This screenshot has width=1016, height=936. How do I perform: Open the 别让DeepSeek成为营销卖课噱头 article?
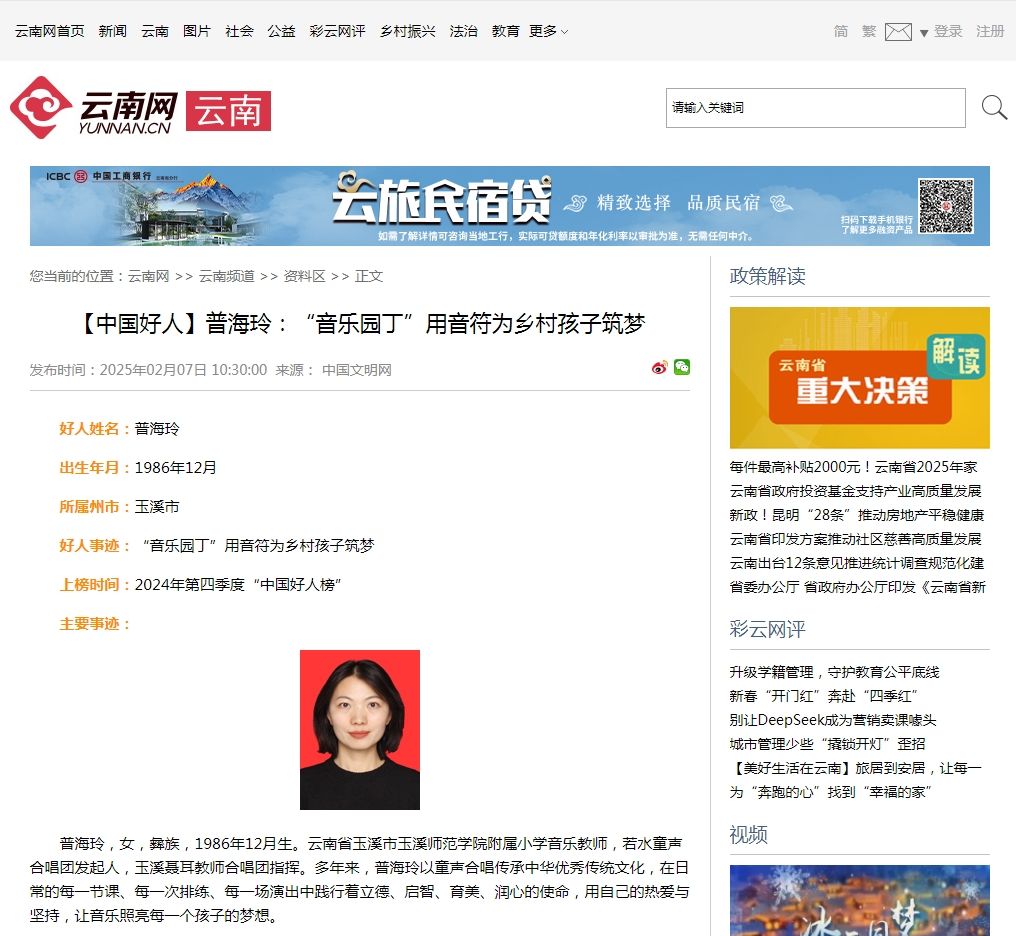click(832, 720)
